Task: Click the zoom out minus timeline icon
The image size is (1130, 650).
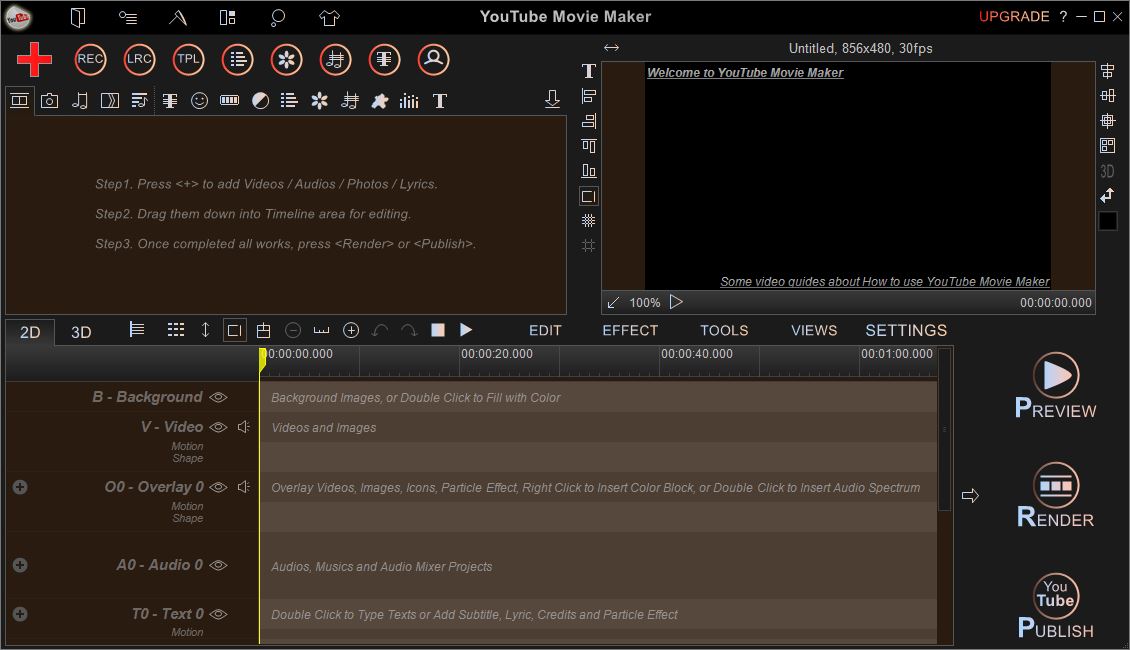Action: tap(293, 330)
